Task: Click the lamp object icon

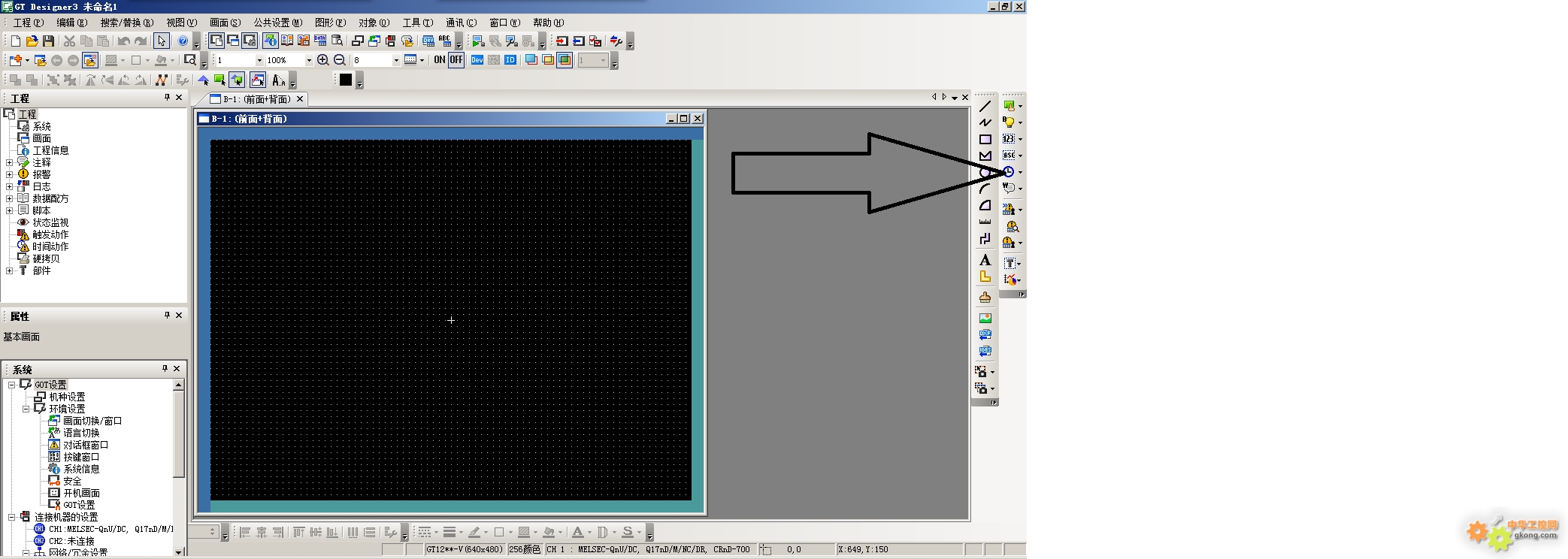Action: (x=1009, y=122)
